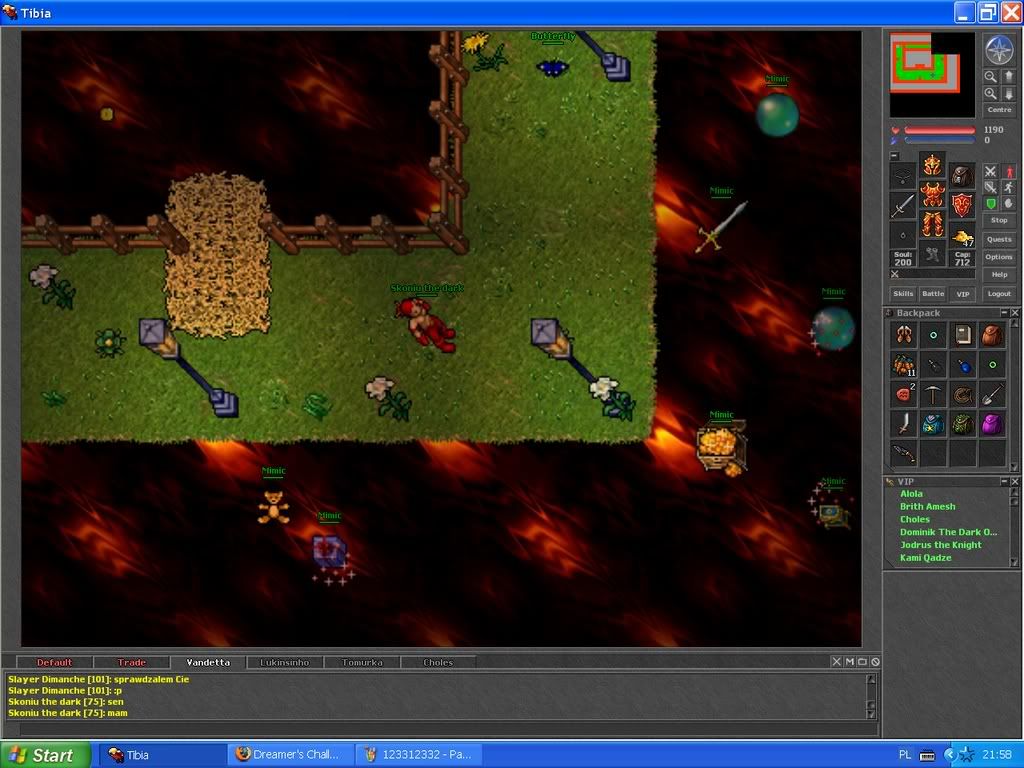
Task: Close the VIP list panel
Action: click(x=1015, y=481)
